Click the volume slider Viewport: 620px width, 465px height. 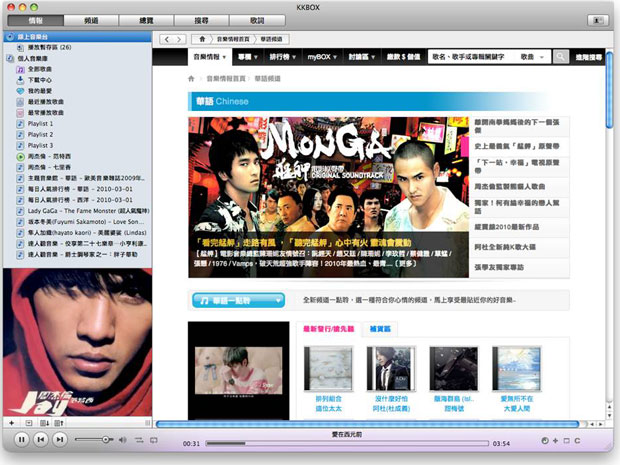tap(105, 440)
